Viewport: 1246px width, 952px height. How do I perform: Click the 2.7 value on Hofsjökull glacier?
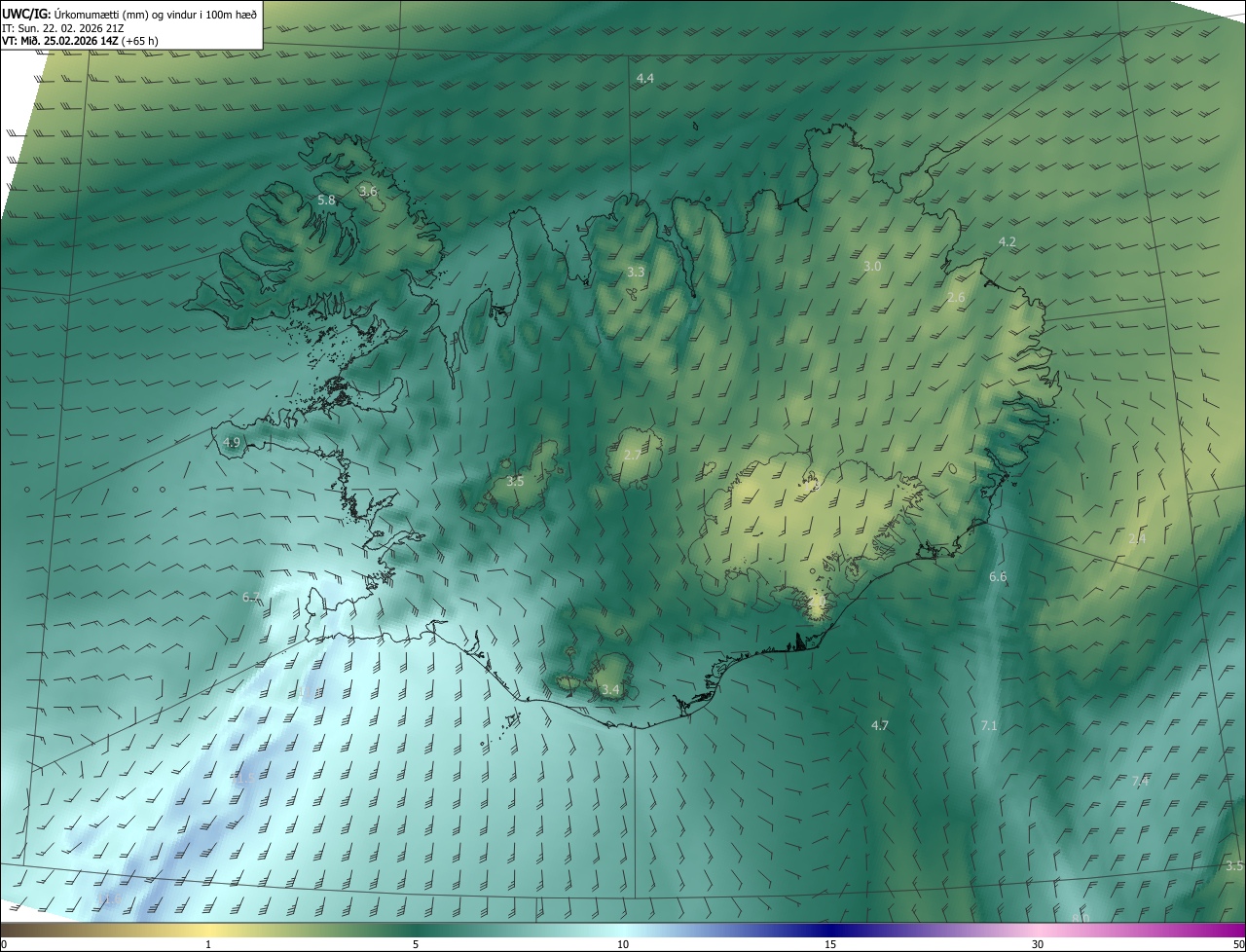tap(632, 455)
